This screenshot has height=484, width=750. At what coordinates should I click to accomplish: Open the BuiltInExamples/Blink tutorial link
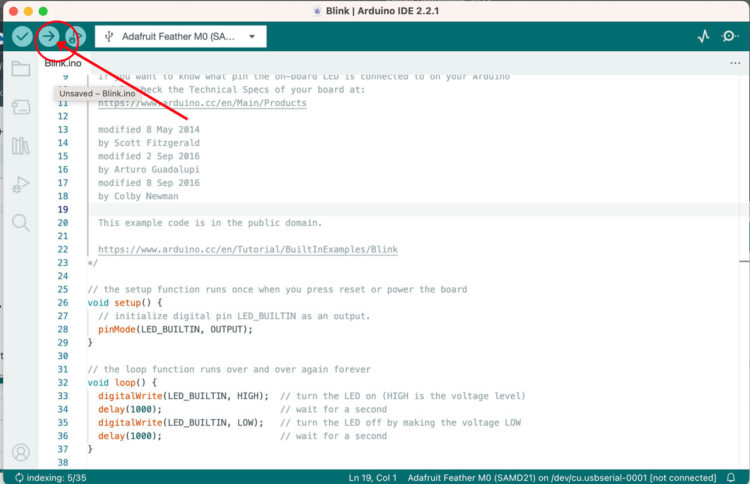(247, 249)
